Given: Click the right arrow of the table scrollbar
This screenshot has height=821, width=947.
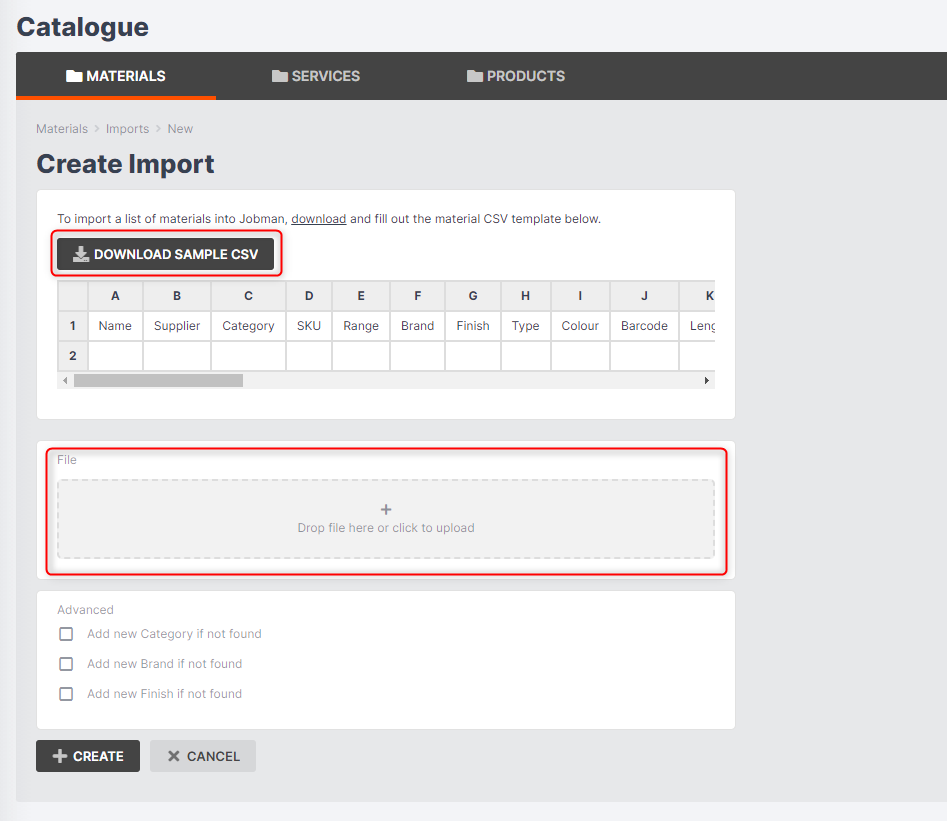Looking at the screenshot, I should [x=706, y=380].
